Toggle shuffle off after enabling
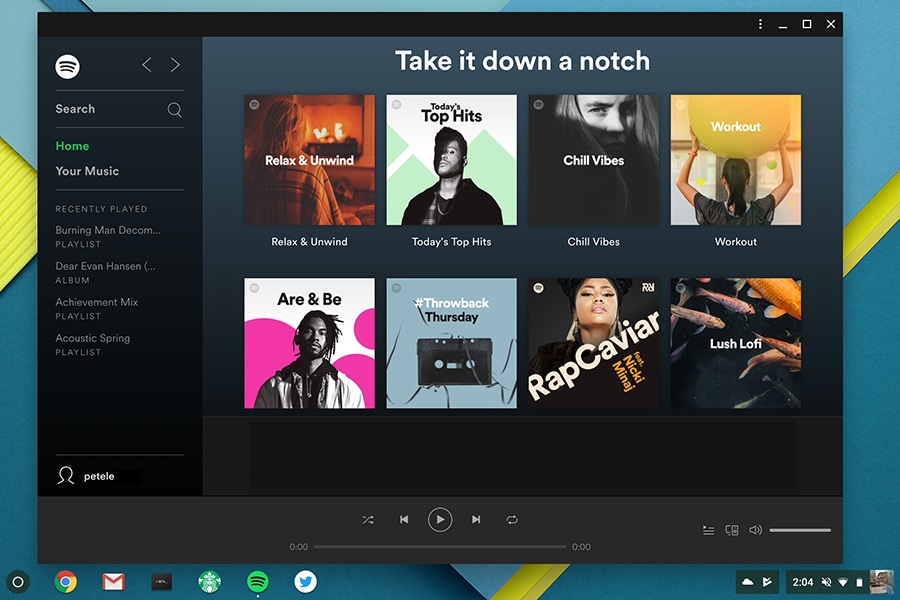Image resolution: width=900 pixels, height=600 pixels. 368,519
